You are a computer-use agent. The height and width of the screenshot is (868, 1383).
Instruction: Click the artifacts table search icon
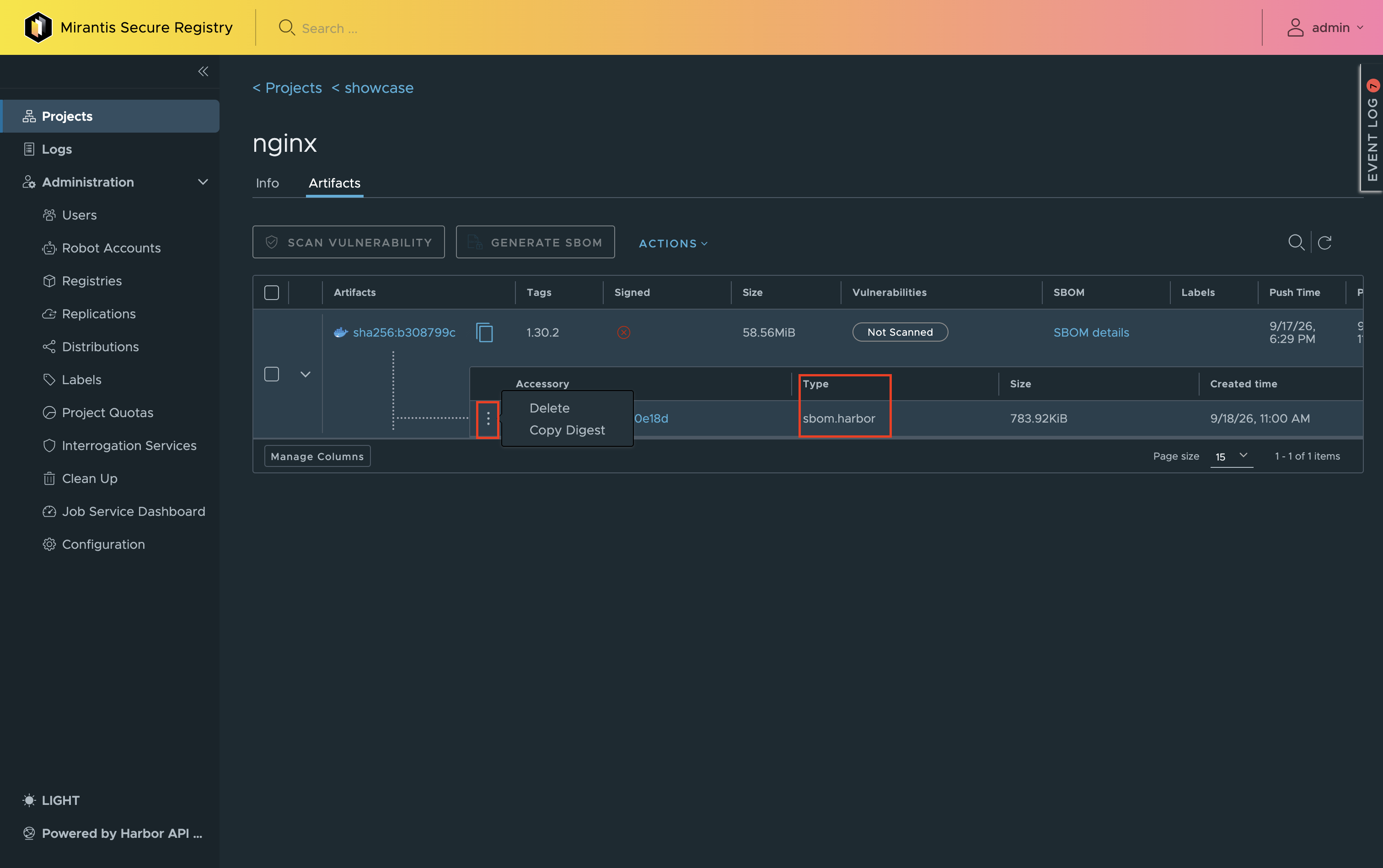click(1296, 242)
